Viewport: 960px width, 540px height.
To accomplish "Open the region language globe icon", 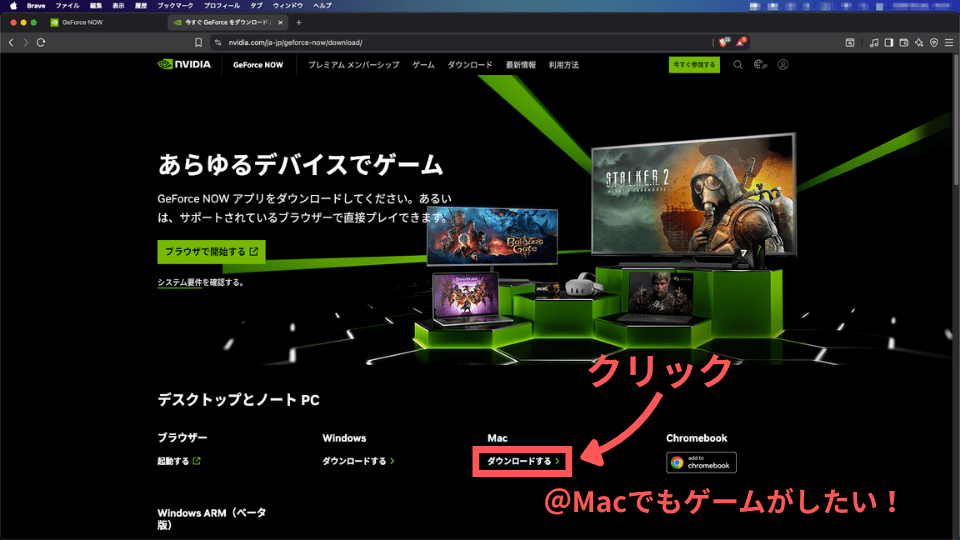I will (x=760, y=65).
